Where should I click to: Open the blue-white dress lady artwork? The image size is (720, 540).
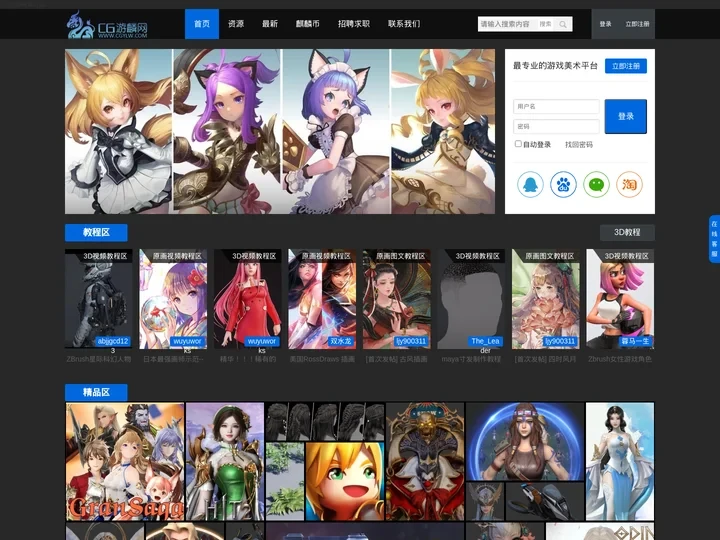point(620,461)
